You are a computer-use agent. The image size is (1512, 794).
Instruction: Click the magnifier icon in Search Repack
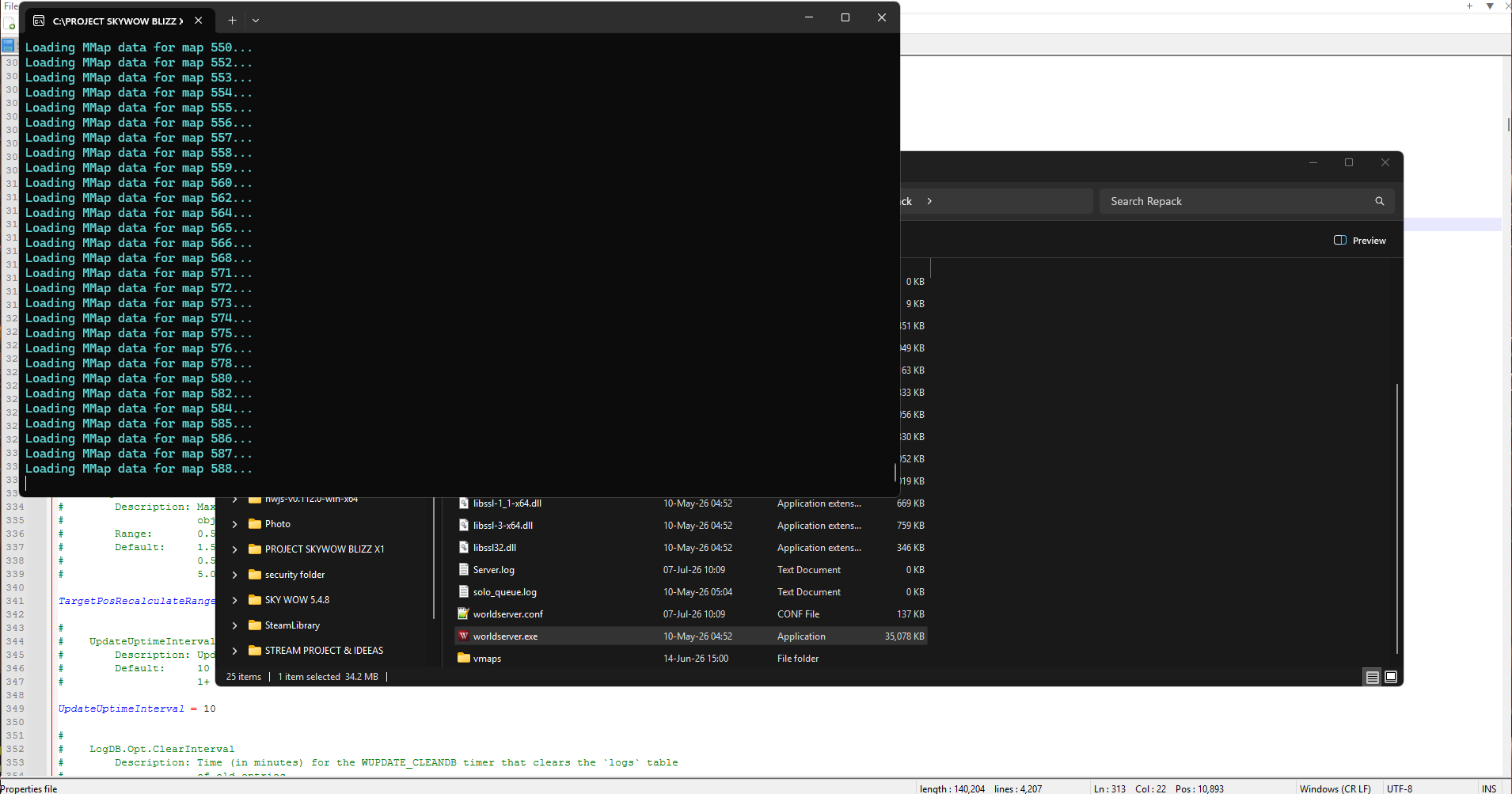(x=1379, y=201)
